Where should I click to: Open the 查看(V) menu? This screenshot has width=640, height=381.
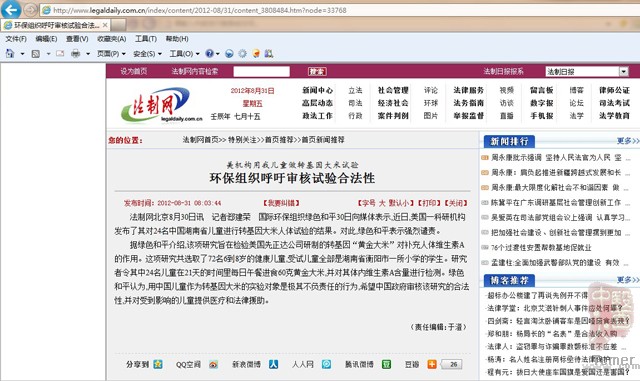(x=77, y=39)
